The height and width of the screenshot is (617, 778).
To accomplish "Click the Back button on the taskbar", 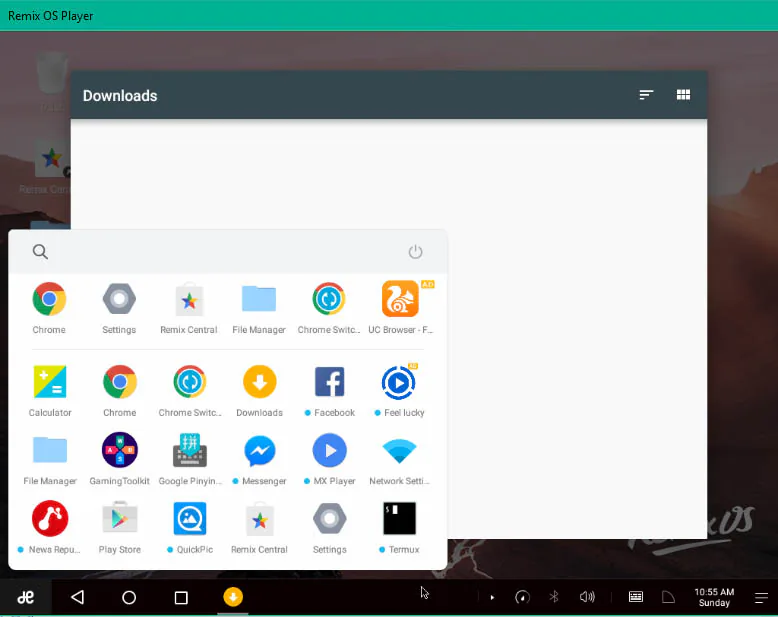I will click(x=78, y=597).
